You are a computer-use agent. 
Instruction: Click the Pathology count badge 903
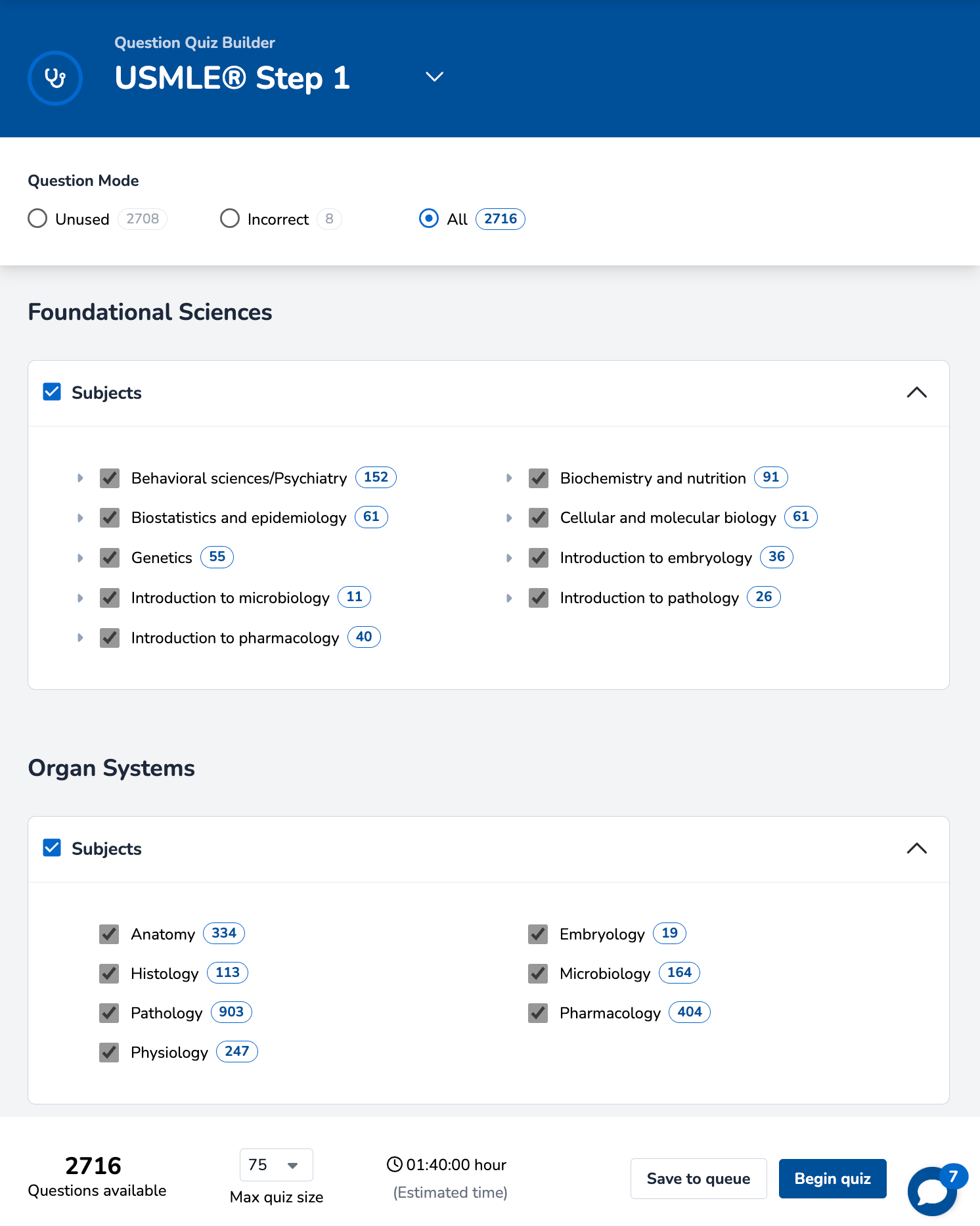click(231, 1012)
